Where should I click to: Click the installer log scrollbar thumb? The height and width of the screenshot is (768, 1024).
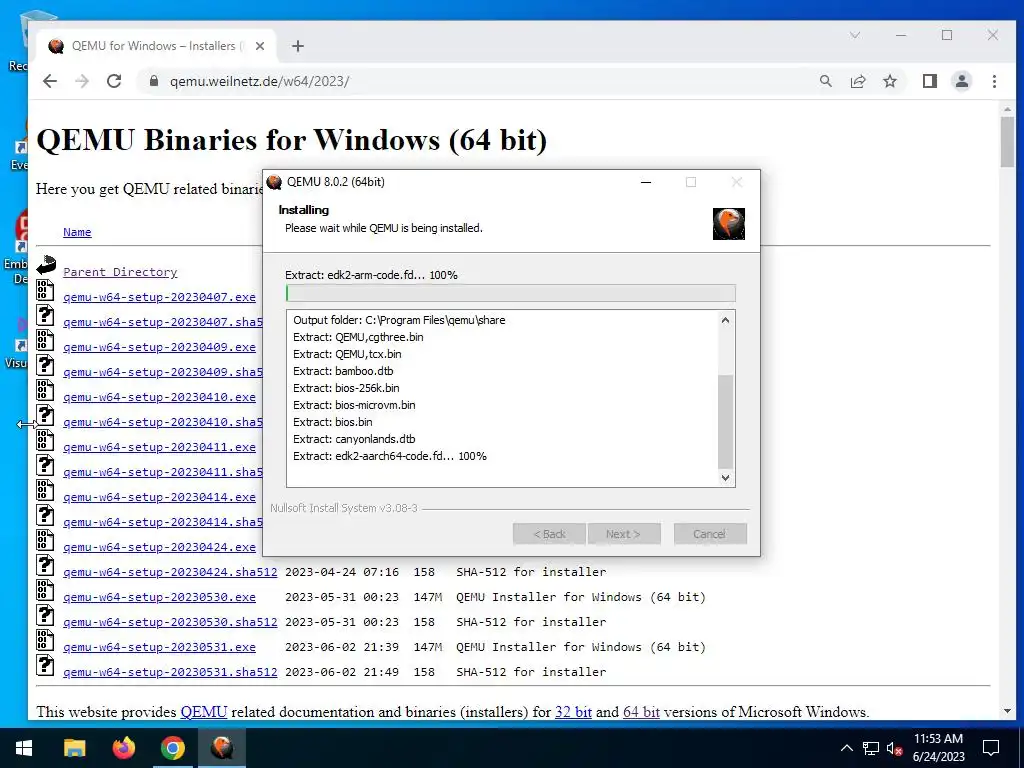tap(726, 422)
